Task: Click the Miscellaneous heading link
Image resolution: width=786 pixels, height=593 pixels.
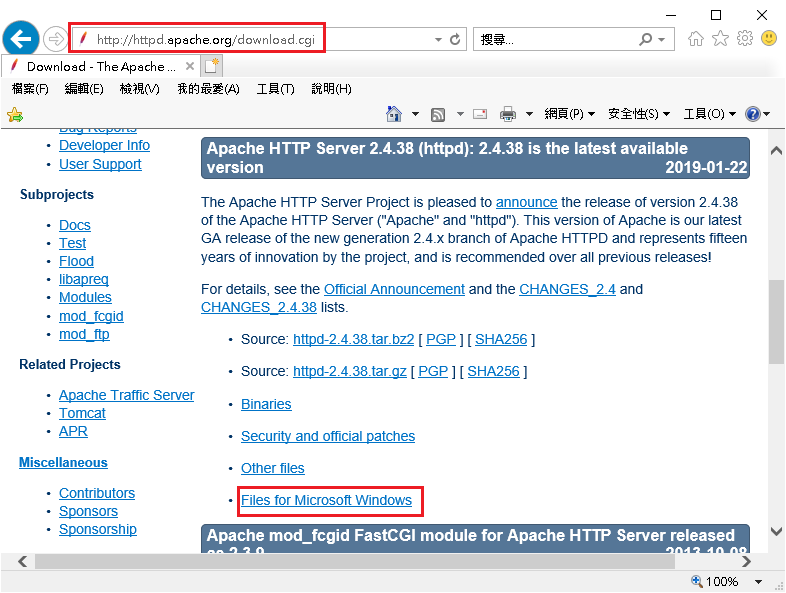Action: coord(63,463)
